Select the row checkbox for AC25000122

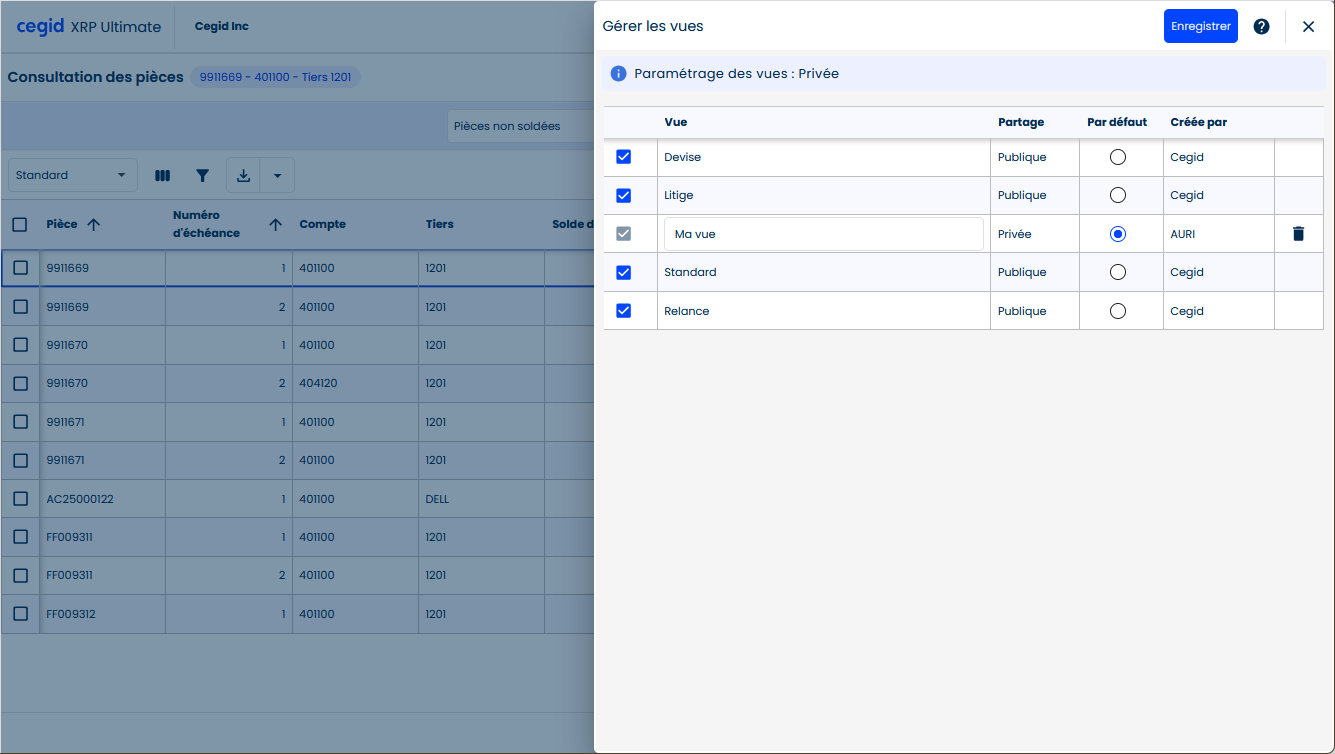(20, 499)
